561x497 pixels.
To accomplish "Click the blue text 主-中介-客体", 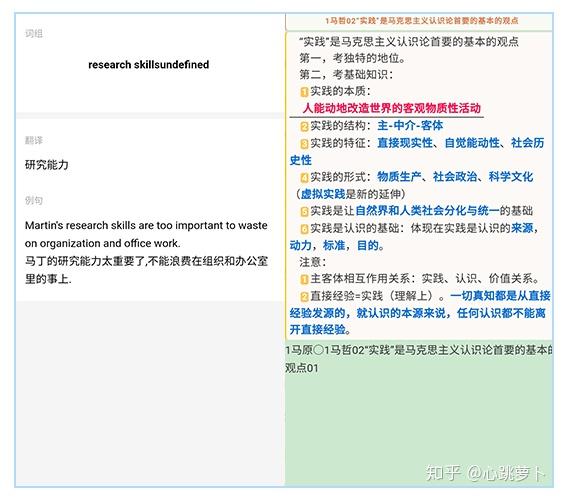I will point(410,125).
